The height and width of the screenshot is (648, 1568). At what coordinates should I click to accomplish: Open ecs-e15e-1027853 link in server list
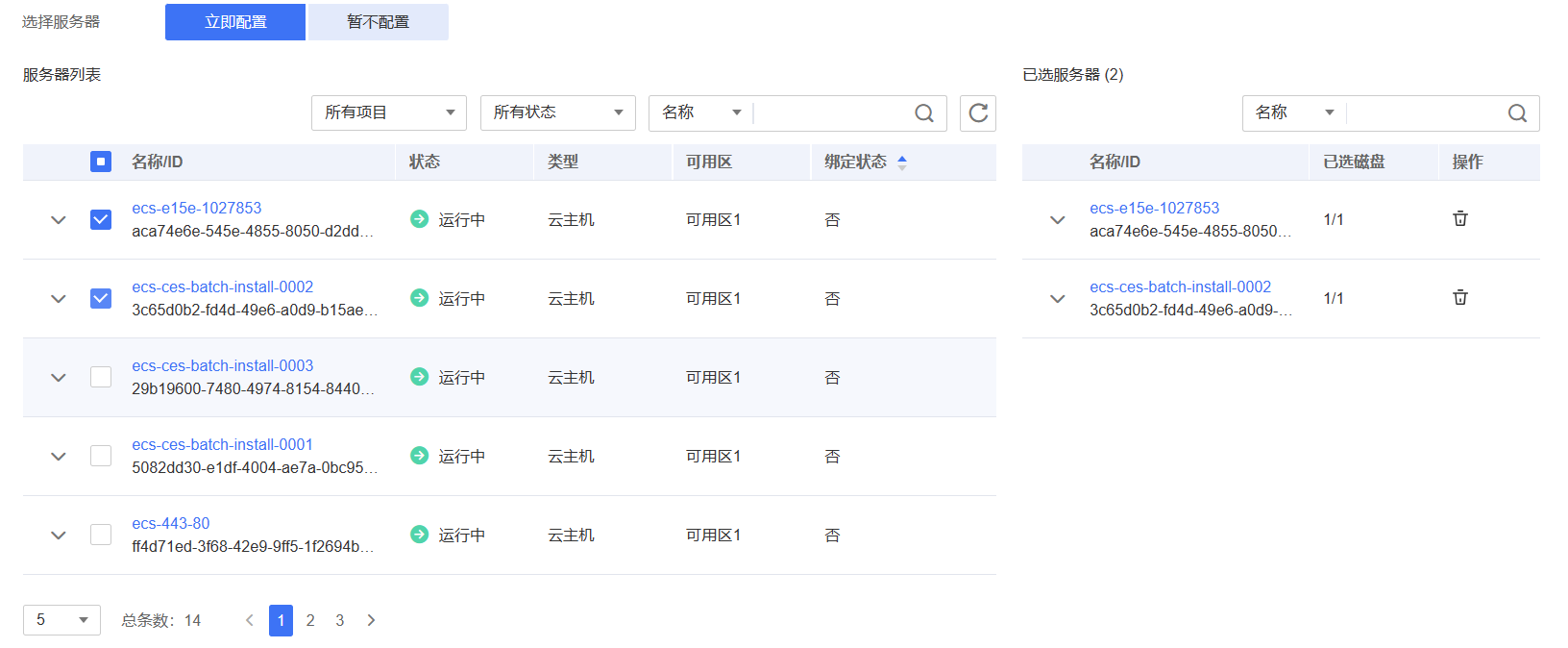pos(197,208)
